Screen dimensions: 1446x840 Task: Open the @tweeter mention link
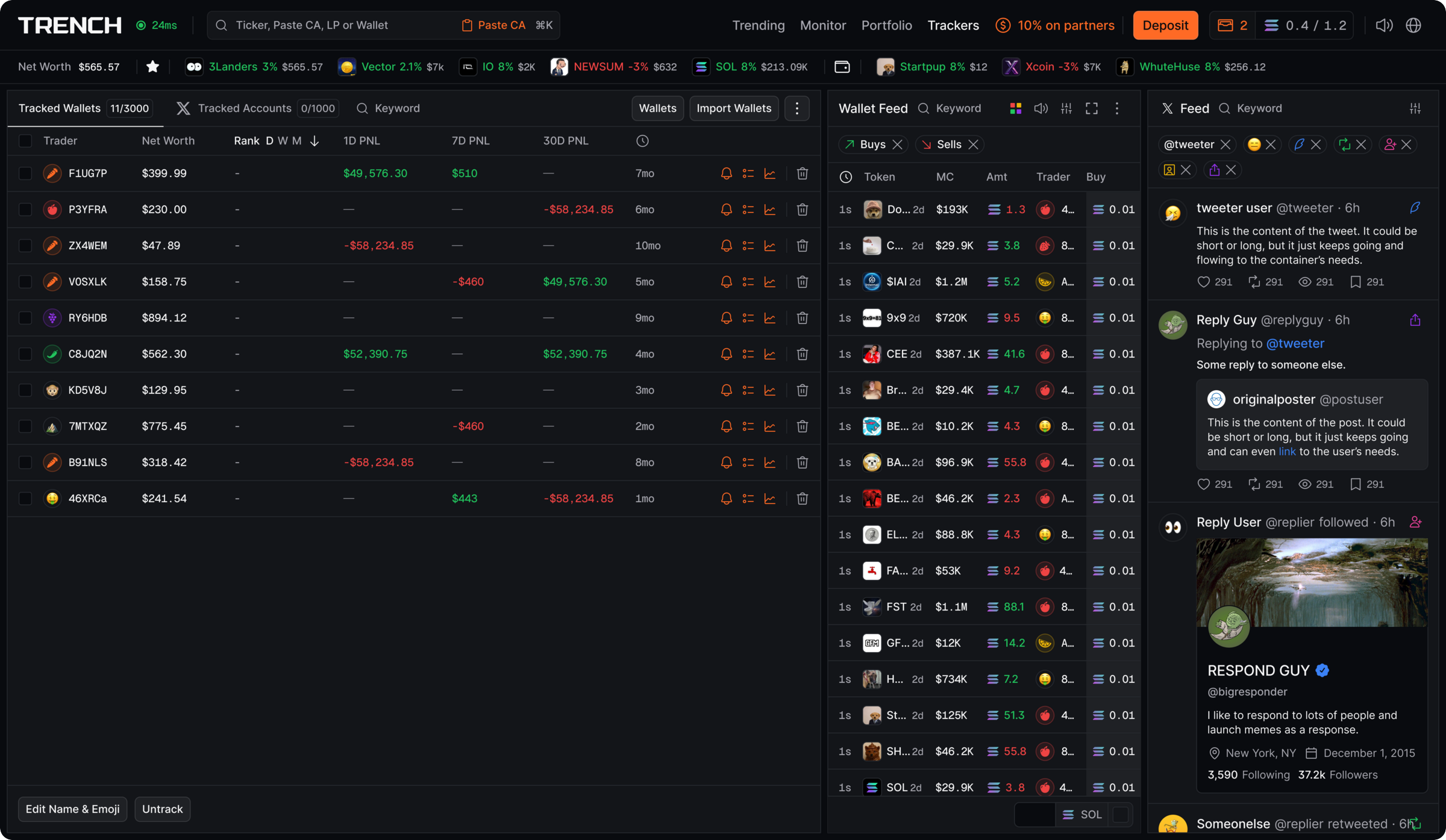coord(1295,343)
